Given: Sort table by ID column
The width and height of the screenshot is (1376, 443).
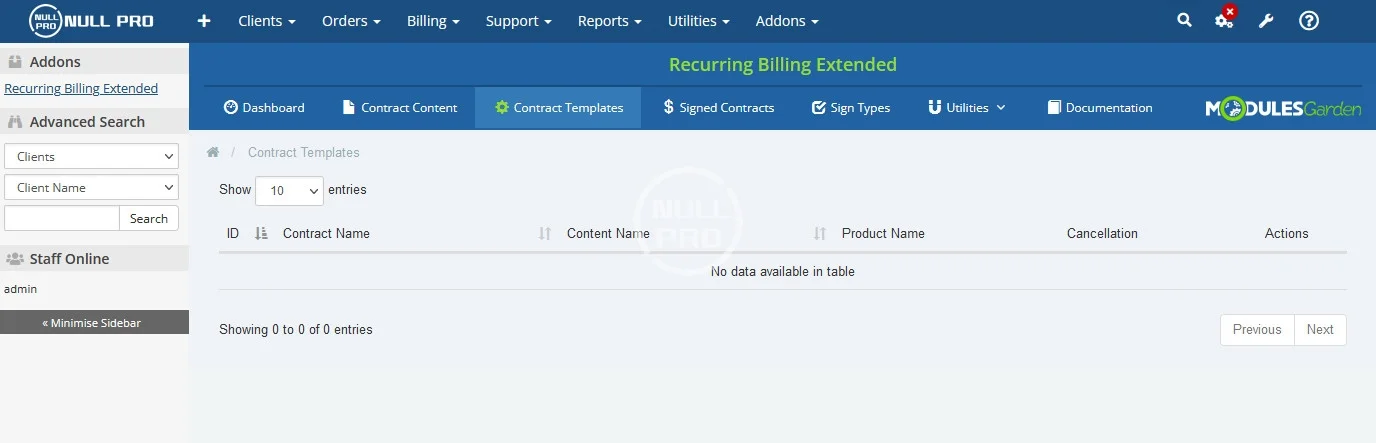Looking at the screenshot, I should point(247,234).
